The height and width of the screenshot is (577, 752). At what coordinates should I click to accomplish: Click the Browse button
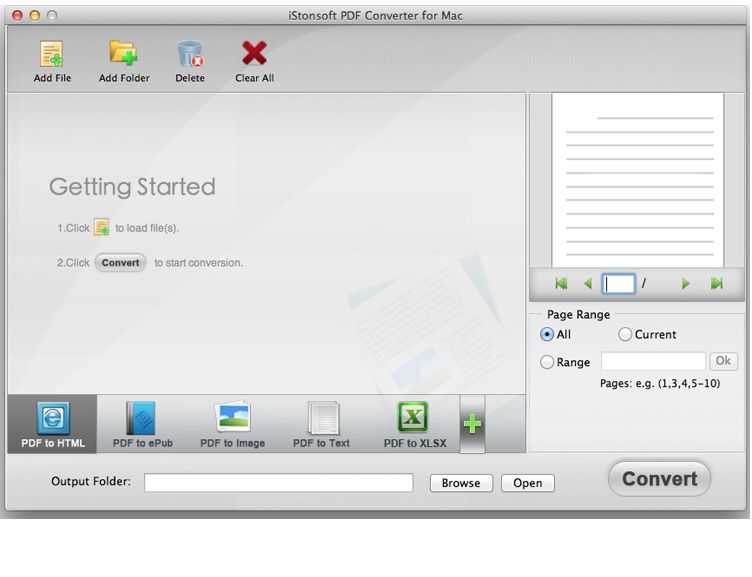[x=461, y=483]
